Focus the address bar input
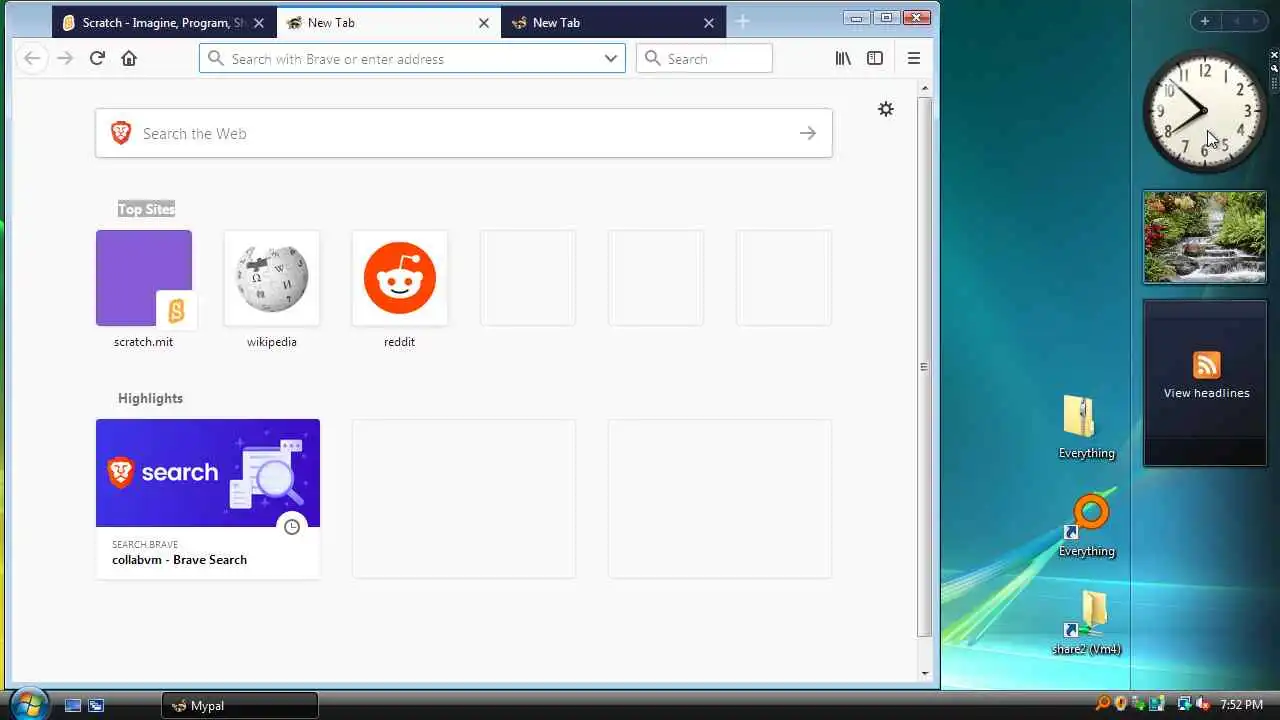 coord(412,59)
